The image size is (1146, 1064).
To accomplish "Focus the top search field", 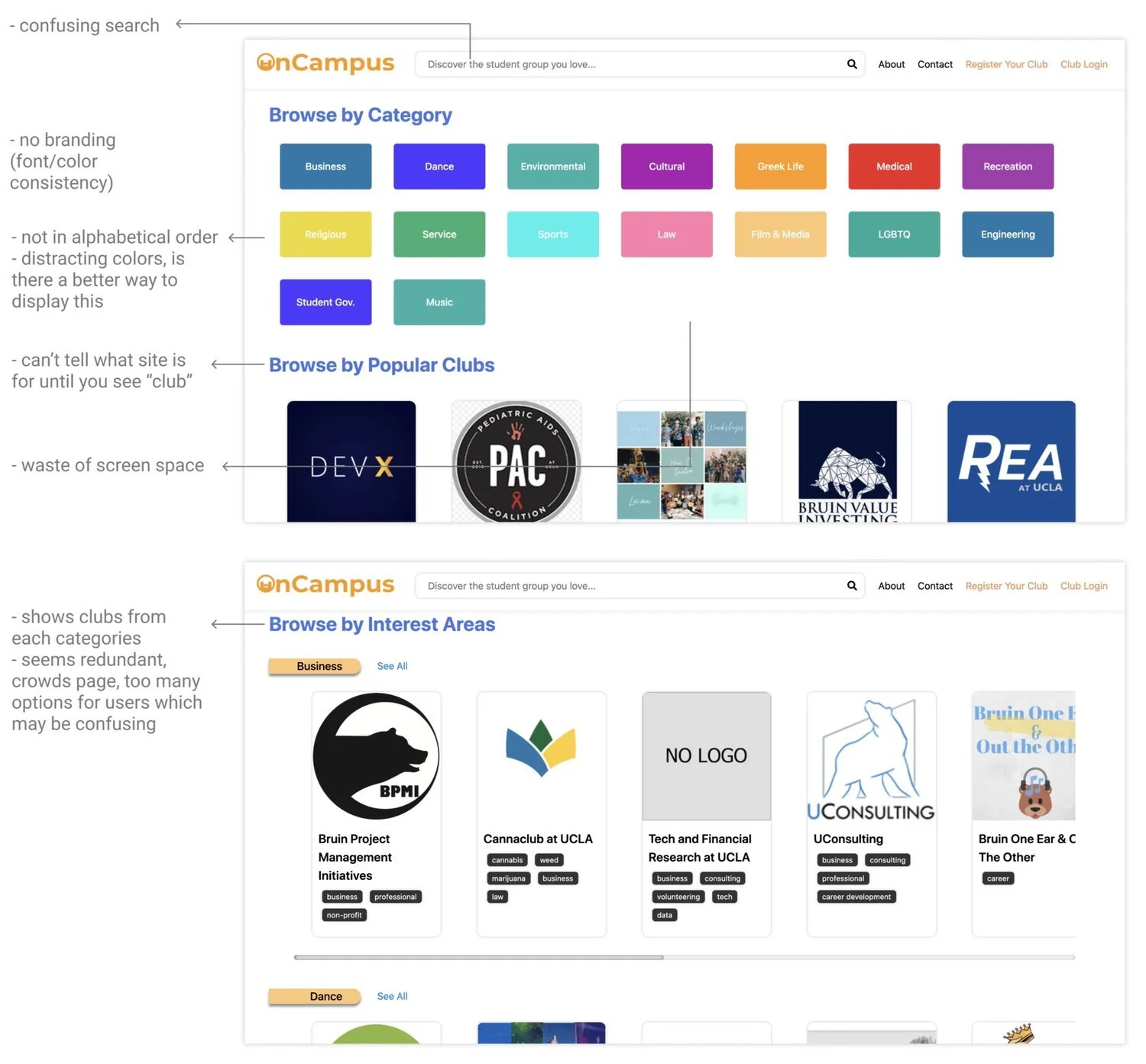I will [x=639, y=64].
